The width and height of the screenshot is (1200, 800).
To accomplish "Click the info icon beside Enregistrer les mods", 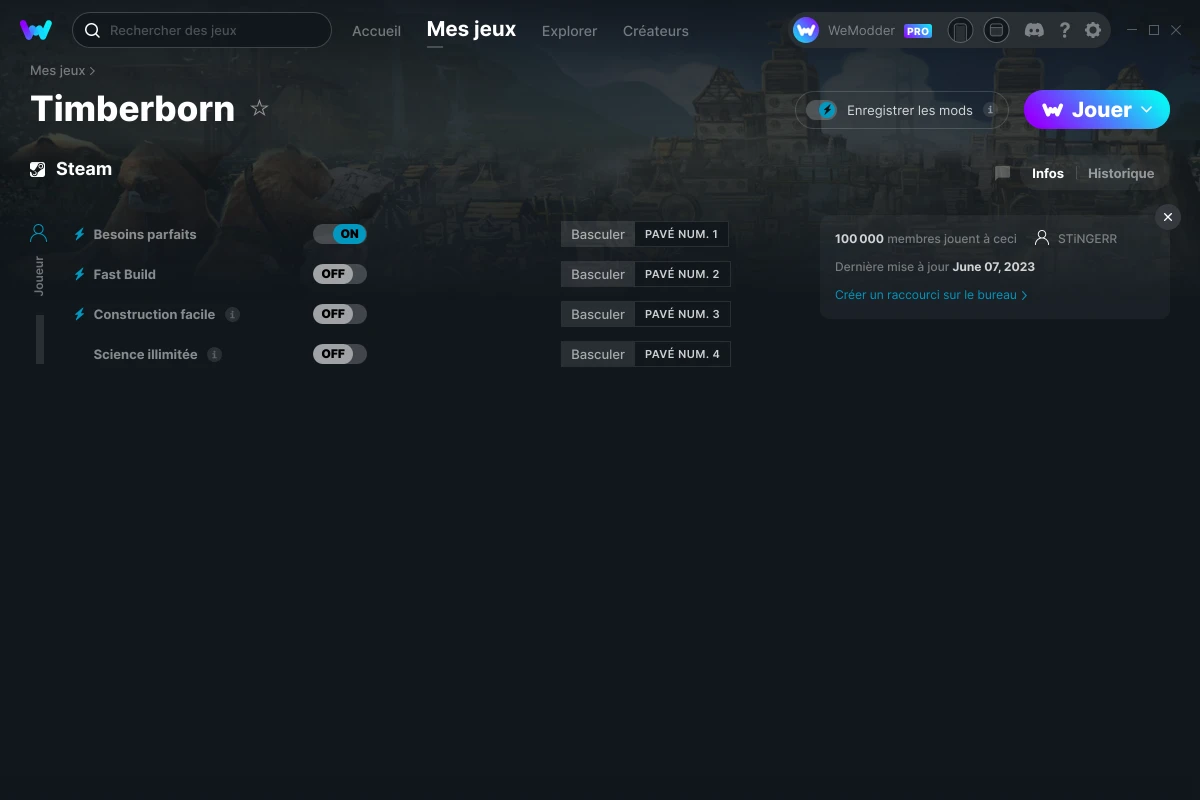I will point(990,110).
